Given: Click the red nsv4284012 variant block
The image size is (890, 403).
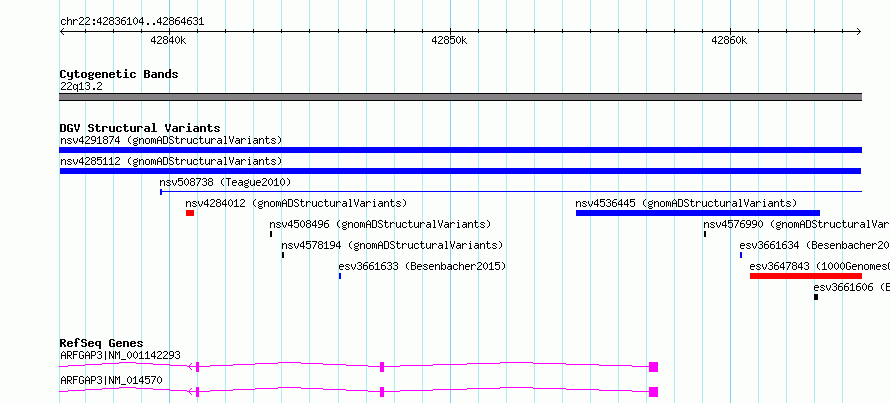Looking at the screenshot, I should 190,213.
